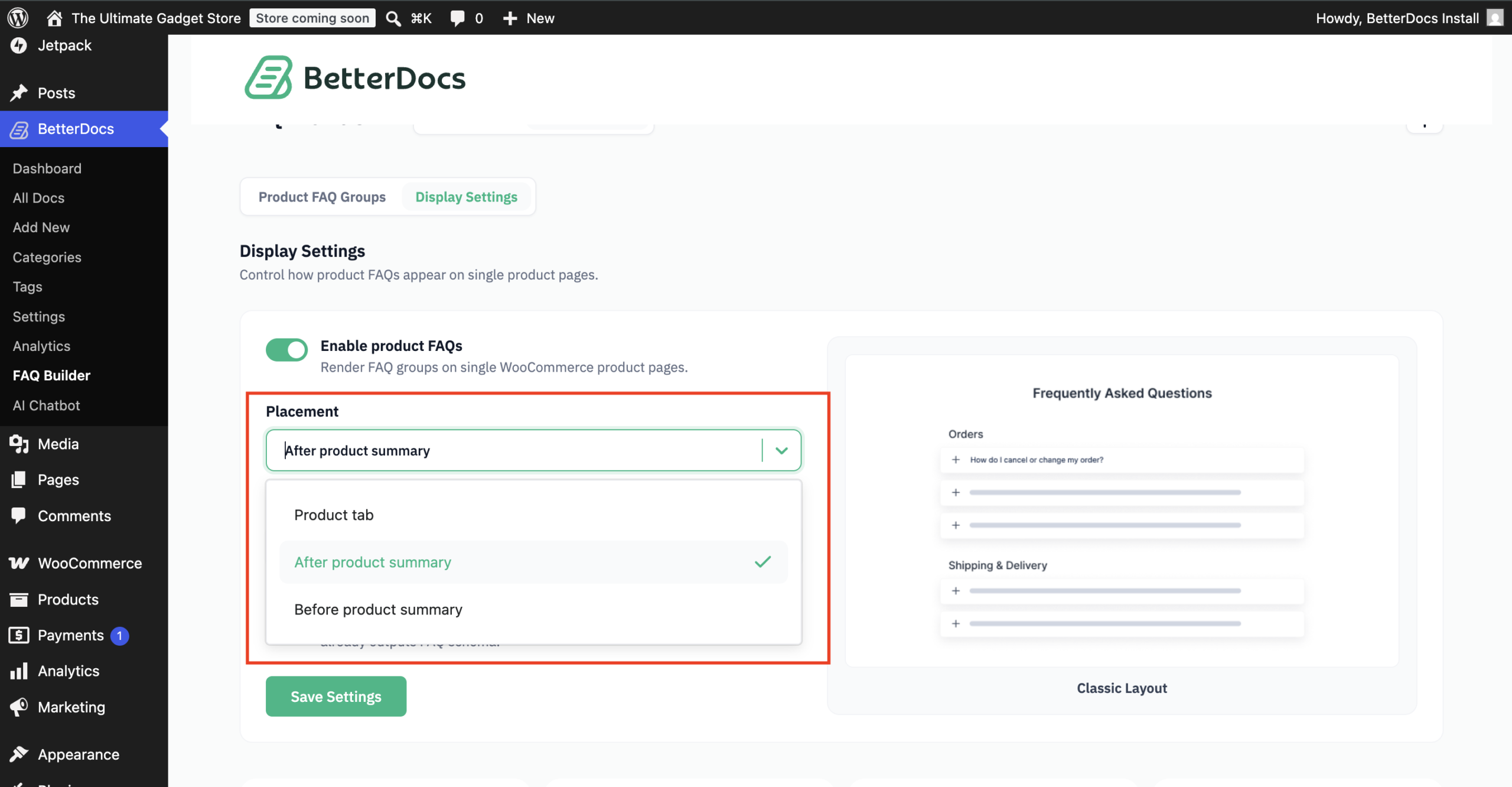
Task: Open FAQ Builder submenu item
Action: coord(51,376)
